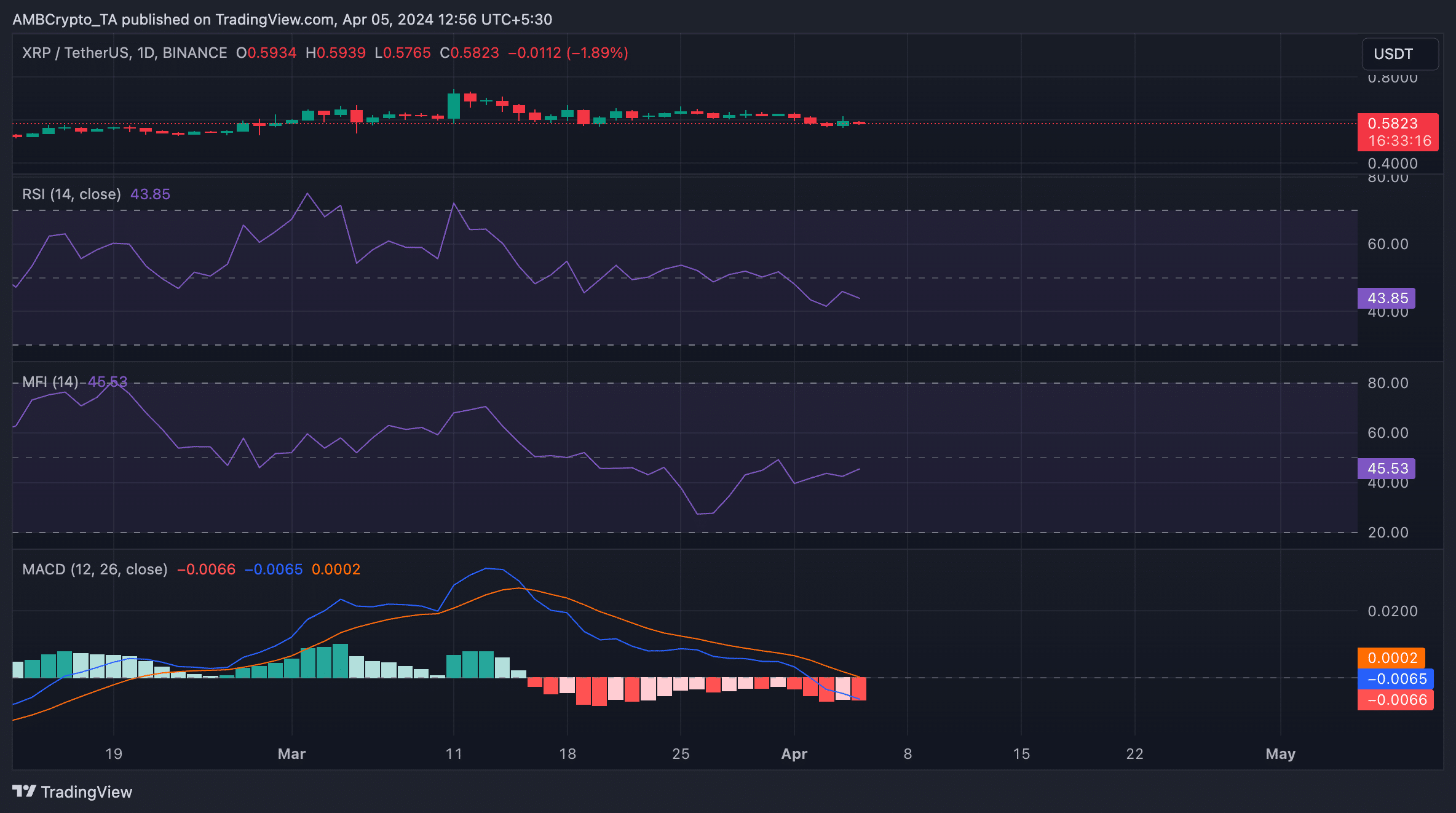
Task: Click the close price value C0.5823
Action: point(470,53)
